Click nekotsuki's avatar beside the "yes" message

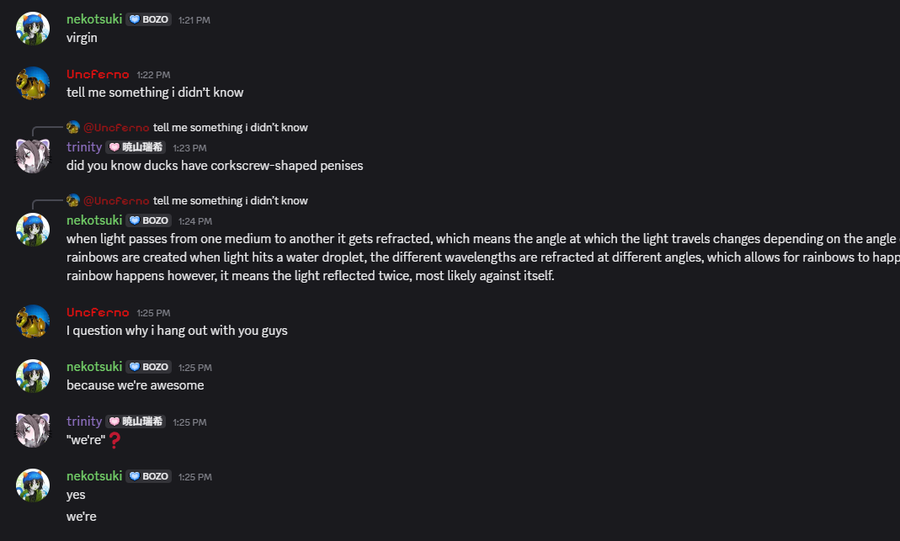33,485
